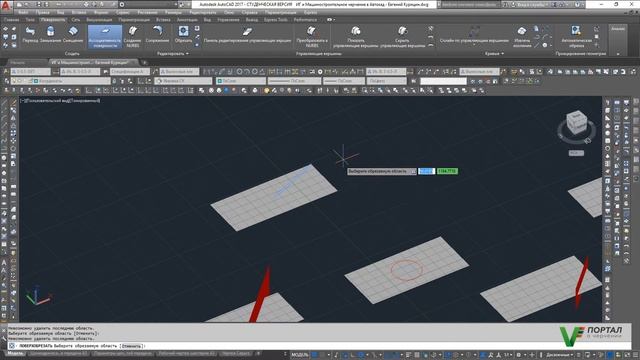Click the ViewCube in the viewport
Image resolution: width=640 pixels, height=360 pixels.
[x=576, y=123]
